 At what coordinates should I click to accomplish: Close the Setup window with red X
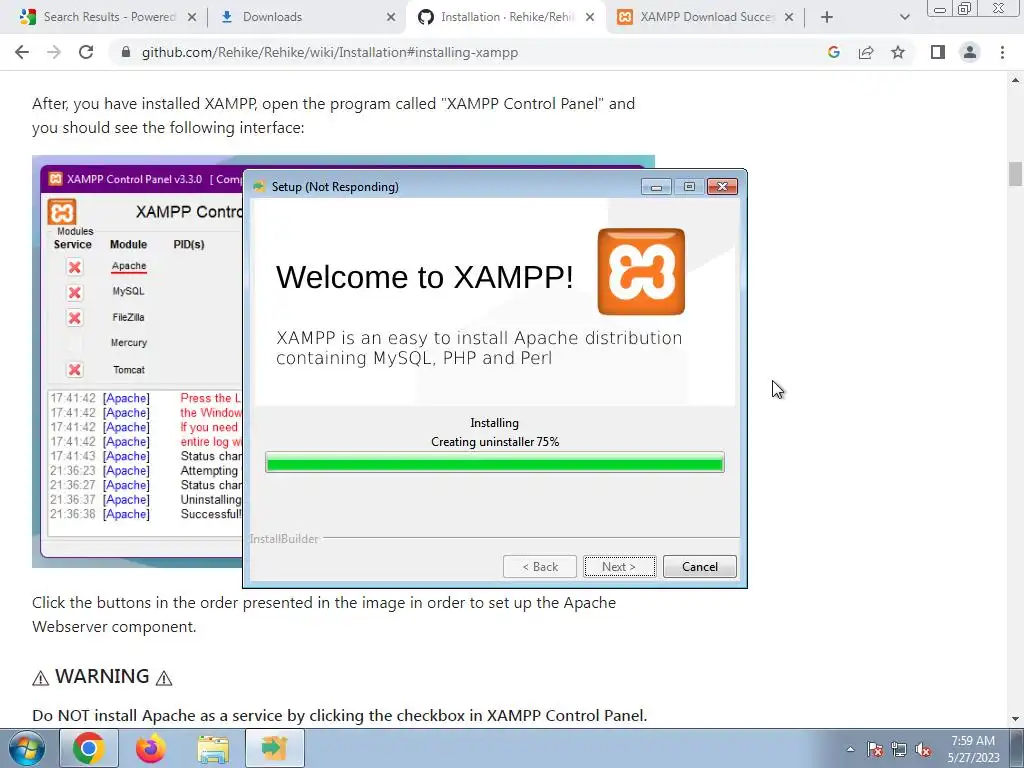click(x=722, y=187)
